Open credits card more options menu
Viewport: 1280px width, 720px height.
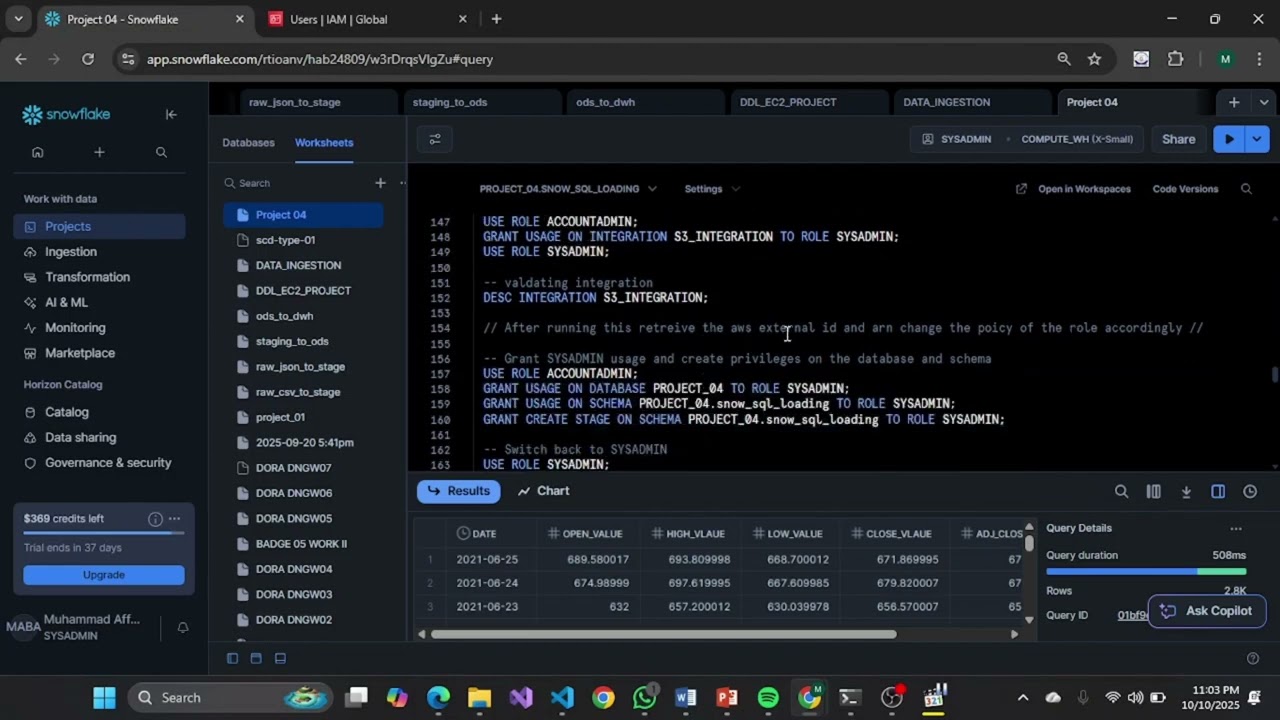175,519
